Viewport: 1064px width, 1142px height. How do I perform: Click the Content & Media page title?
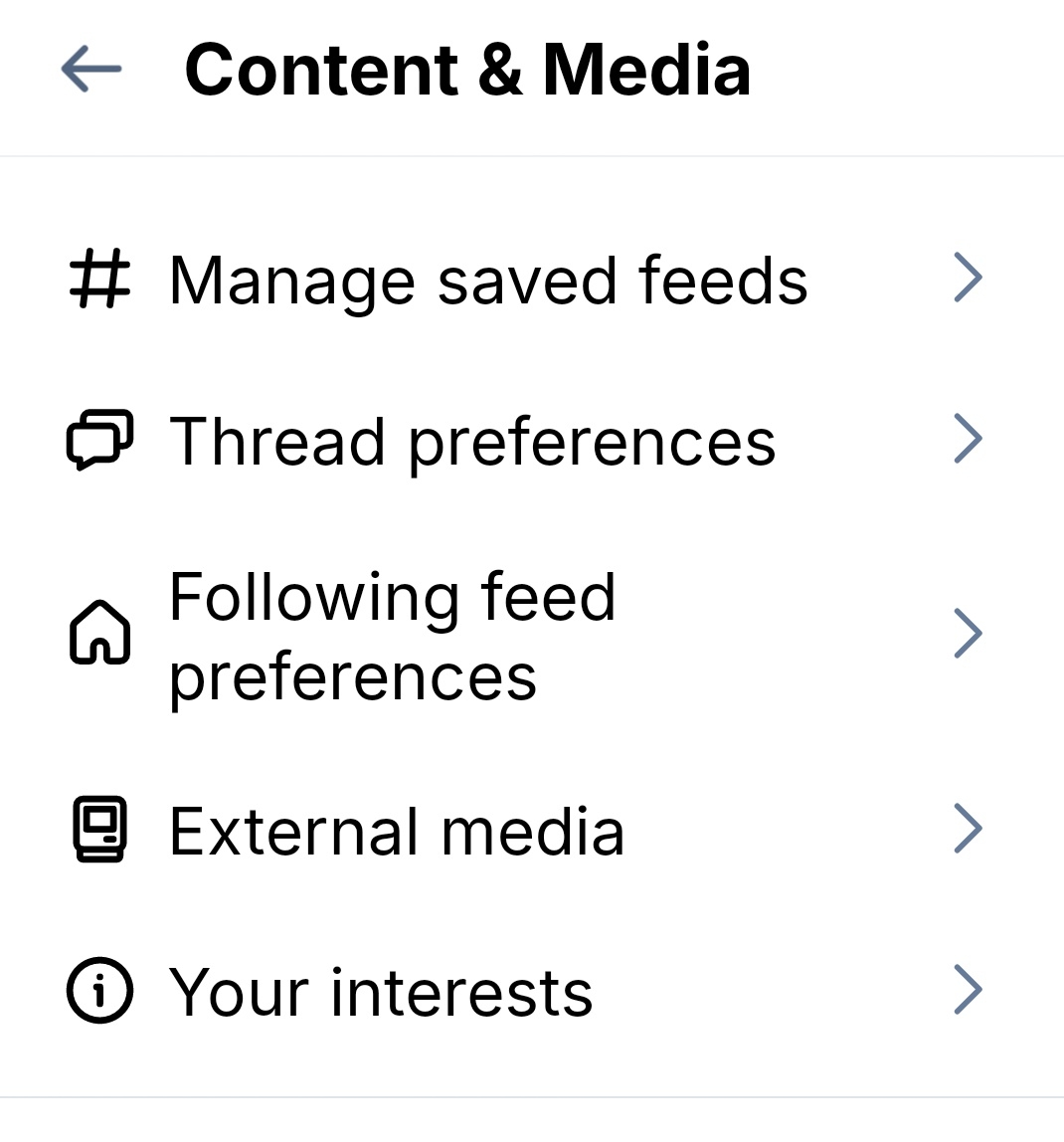pyautogui.click(x=467, y=70)
